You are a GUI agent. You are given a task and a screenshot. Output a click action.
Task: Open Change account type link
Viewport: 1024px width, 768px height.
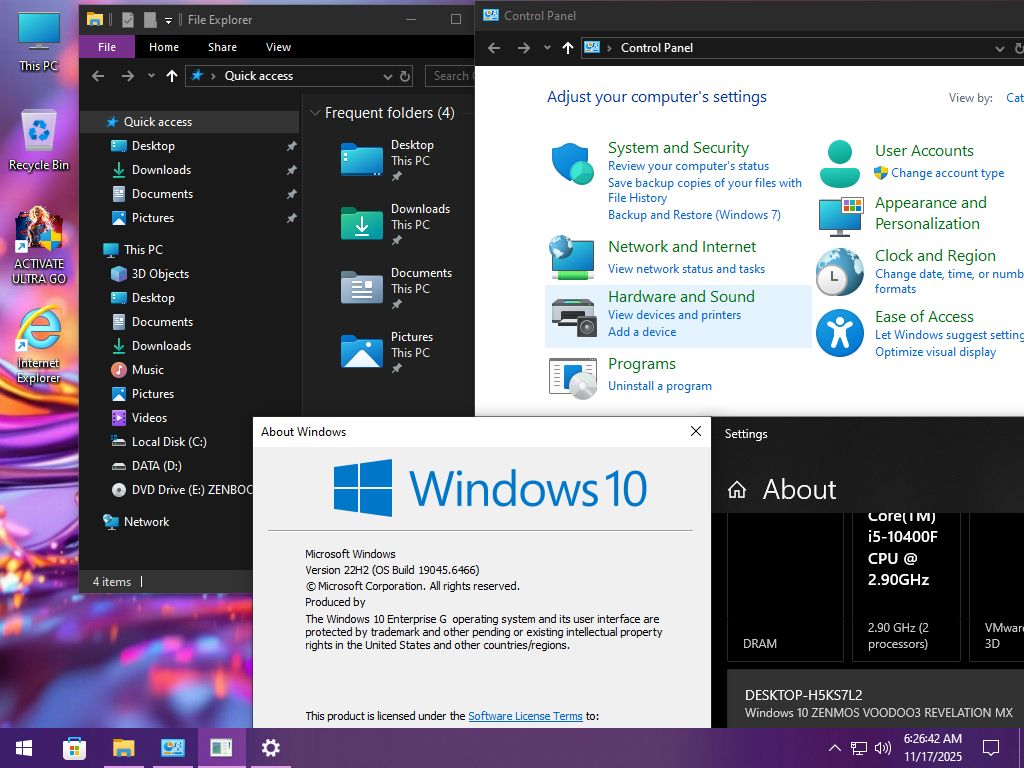948,173
